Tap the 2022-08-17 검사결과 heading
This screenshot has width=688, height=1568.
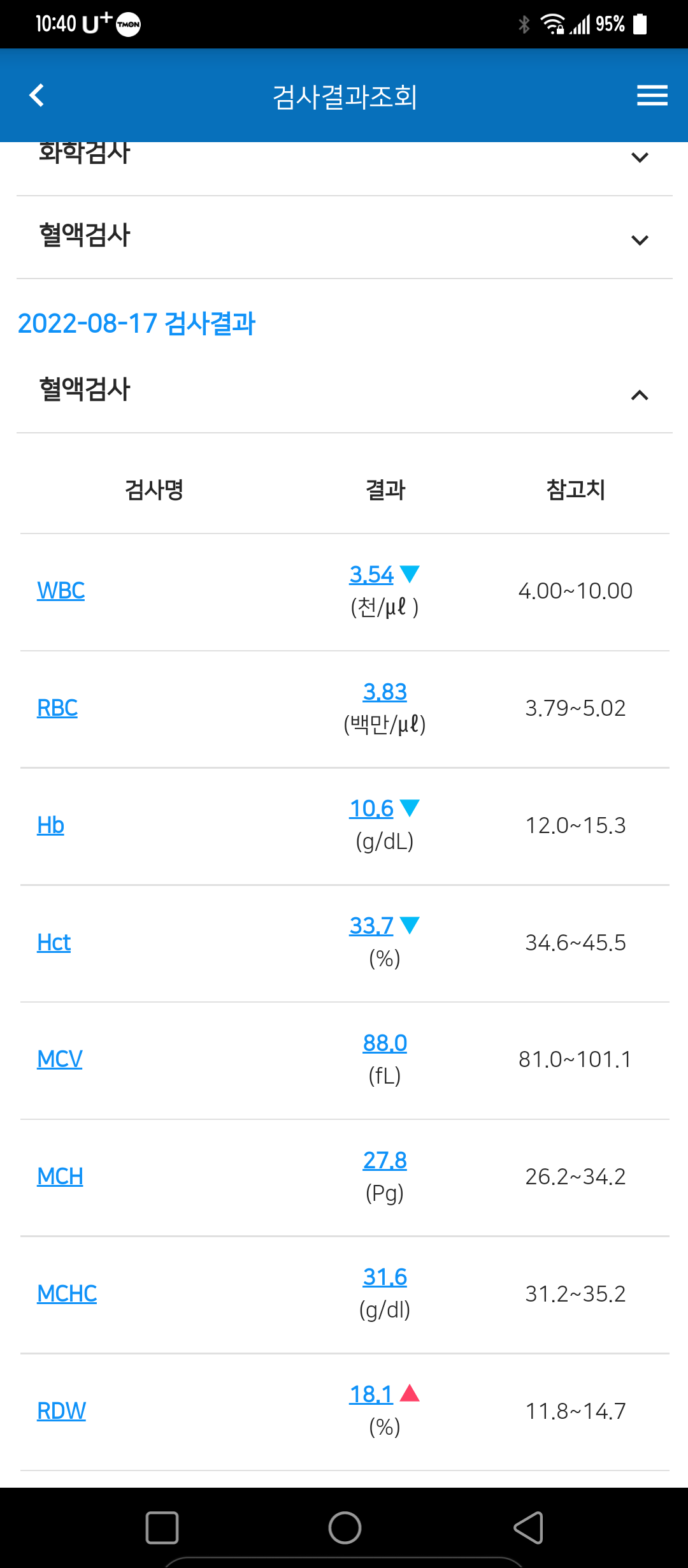click(136, 323)
